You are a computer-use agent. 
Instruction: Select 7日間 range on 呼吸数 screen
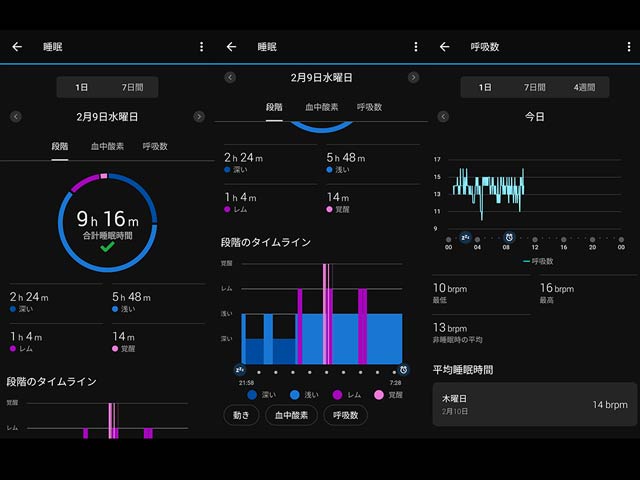pyautogui.click(x=535, y=87)
